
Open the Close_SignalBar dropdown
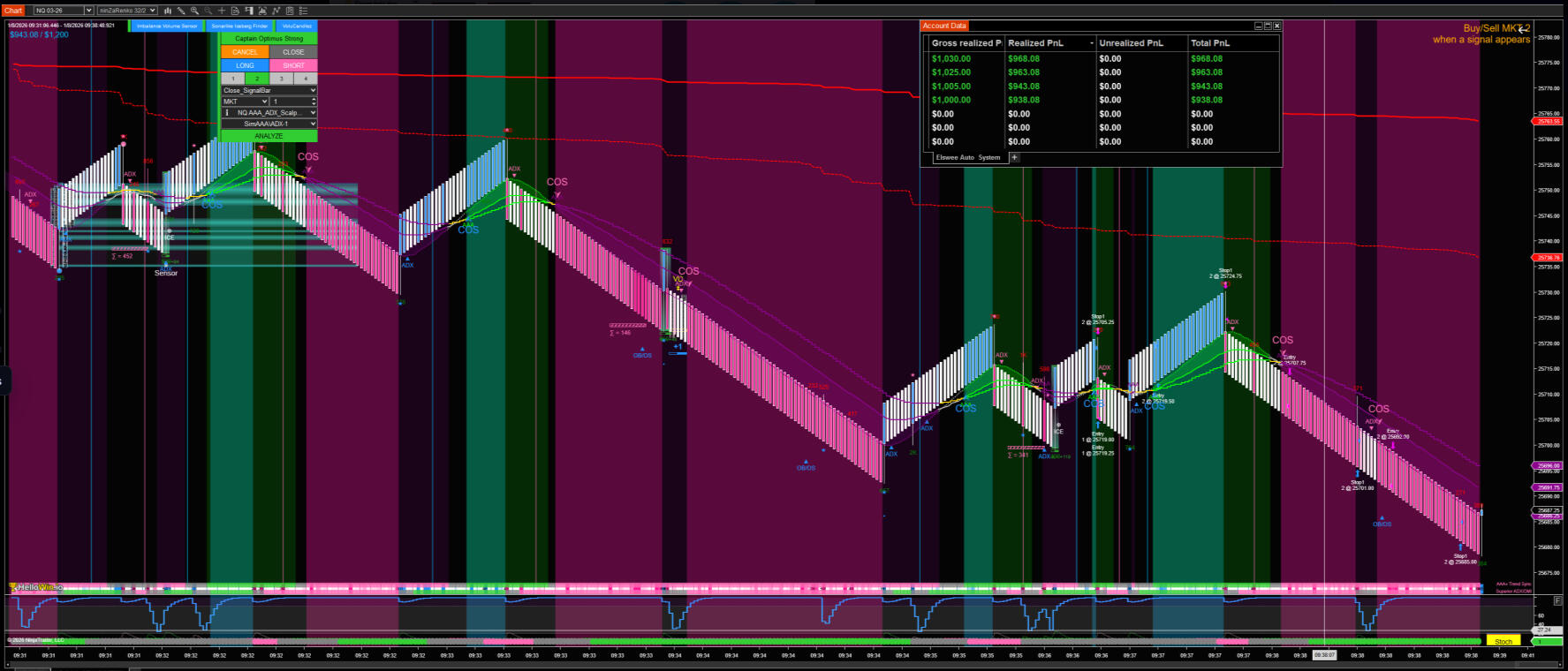click(x=269, y=90)
